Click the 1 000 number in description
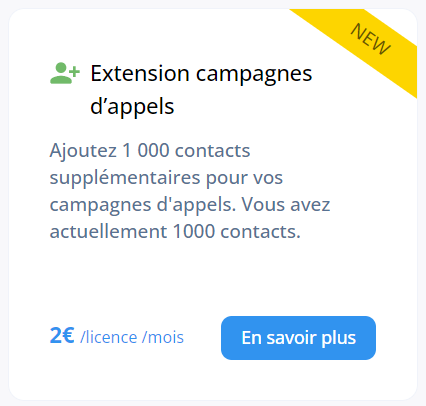Viewport: 426px width, 406px height. [146, 151]
